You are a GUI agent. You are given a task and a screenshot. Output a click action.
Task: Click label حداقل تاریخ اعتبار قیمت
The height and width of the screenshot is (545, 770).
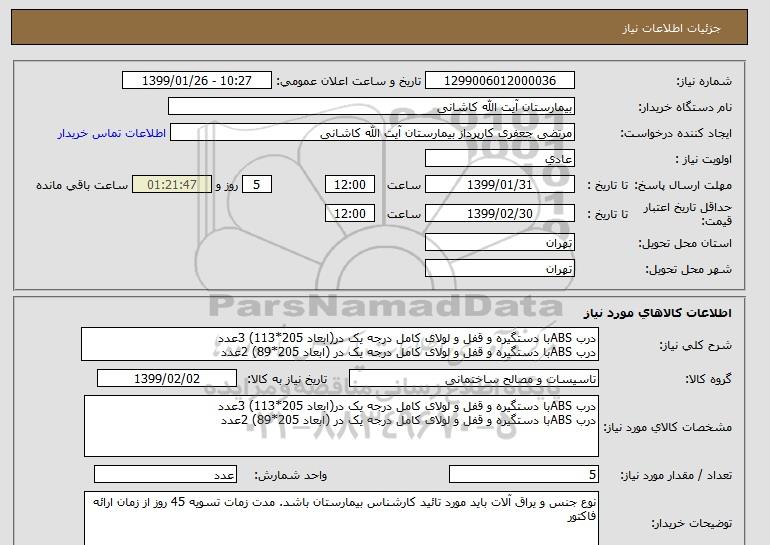pos(688,214)
